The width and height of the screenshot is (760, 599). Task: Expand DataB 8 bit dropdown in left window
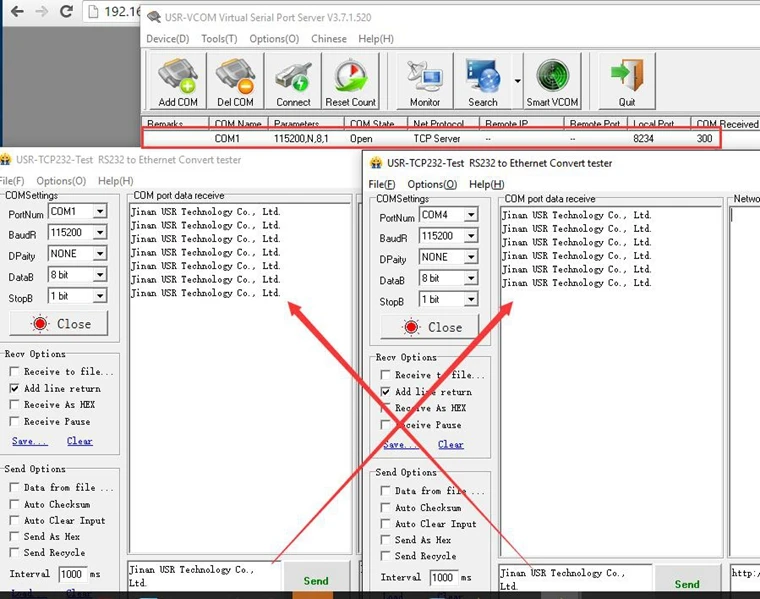coord(100,275)
